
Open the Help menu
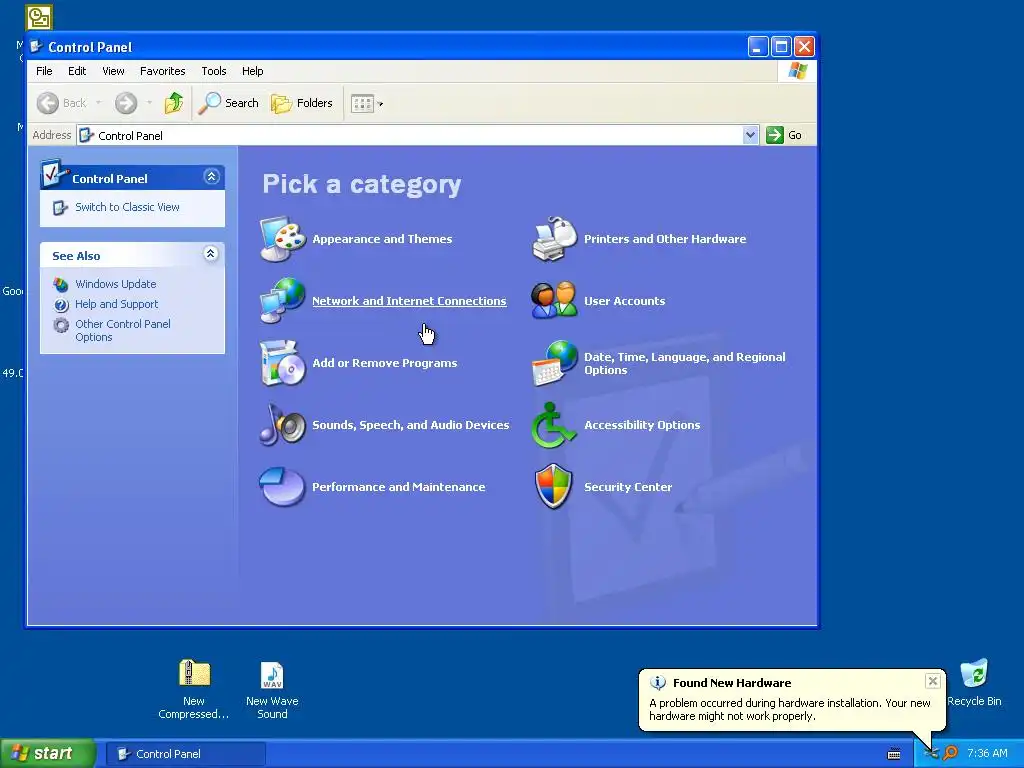tap(253, 71)
